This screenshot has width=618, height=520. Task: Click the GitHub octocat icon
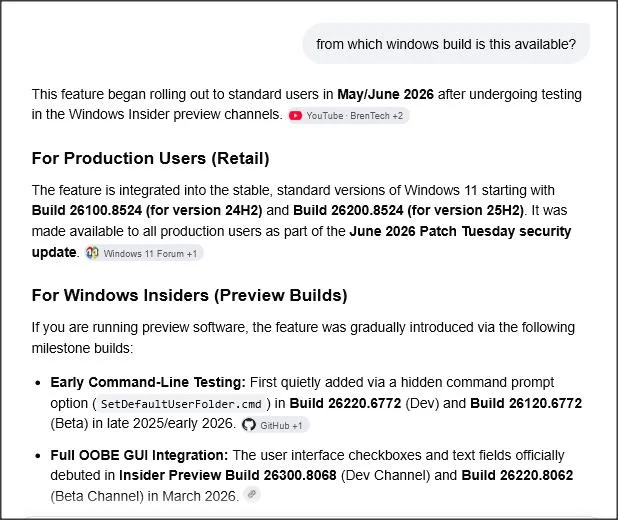coord(249,425)
